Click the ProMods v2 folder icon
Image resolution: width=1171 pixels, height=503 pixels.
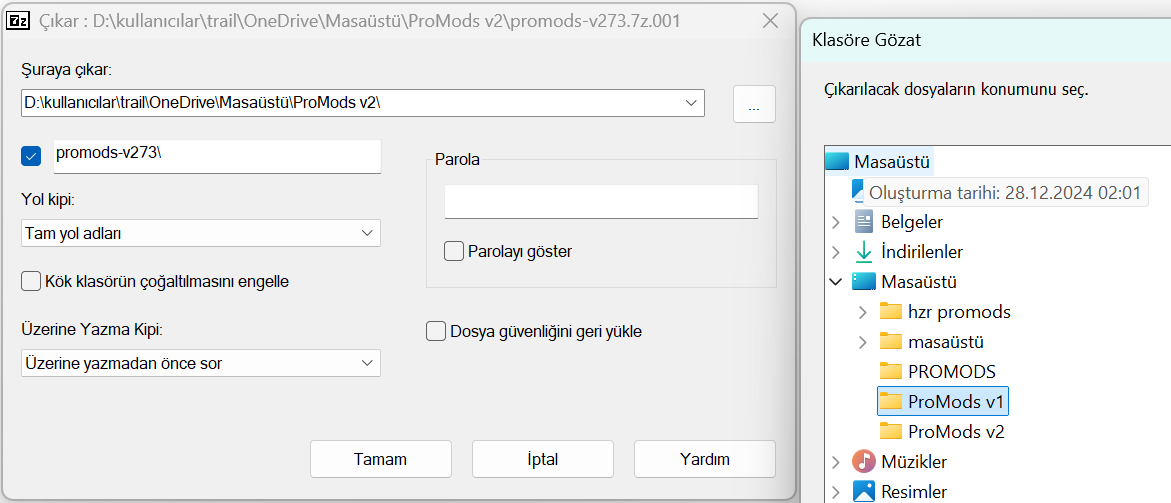[891, 431]
